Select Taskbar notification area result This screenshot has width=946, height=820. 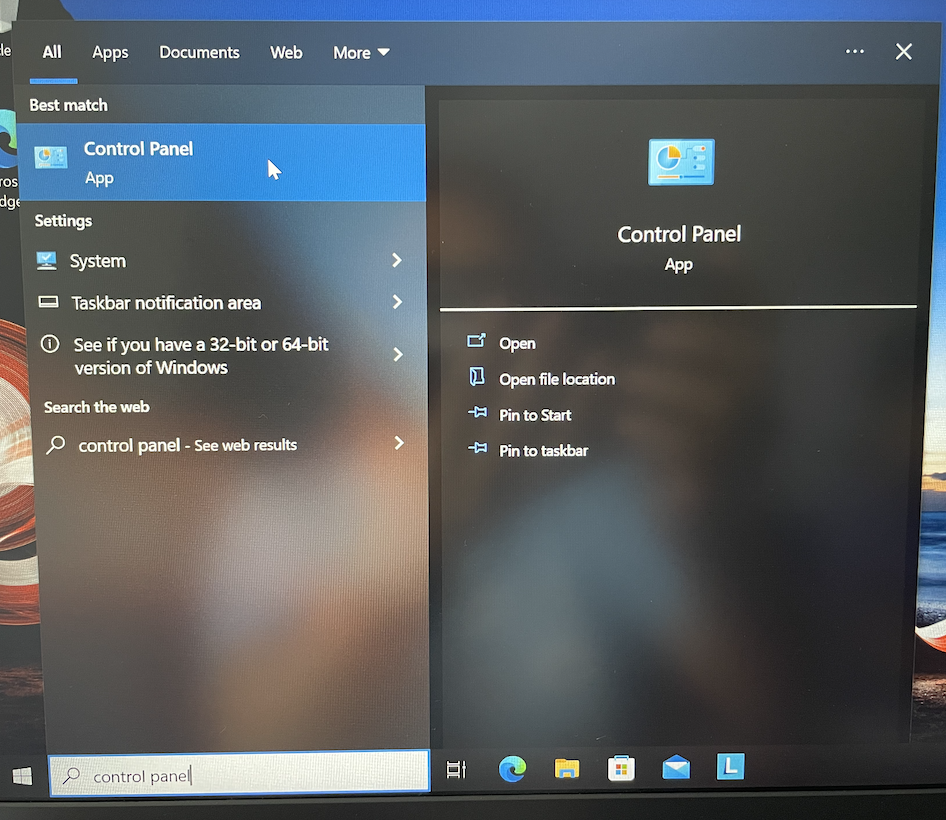[x=221, y=302]
